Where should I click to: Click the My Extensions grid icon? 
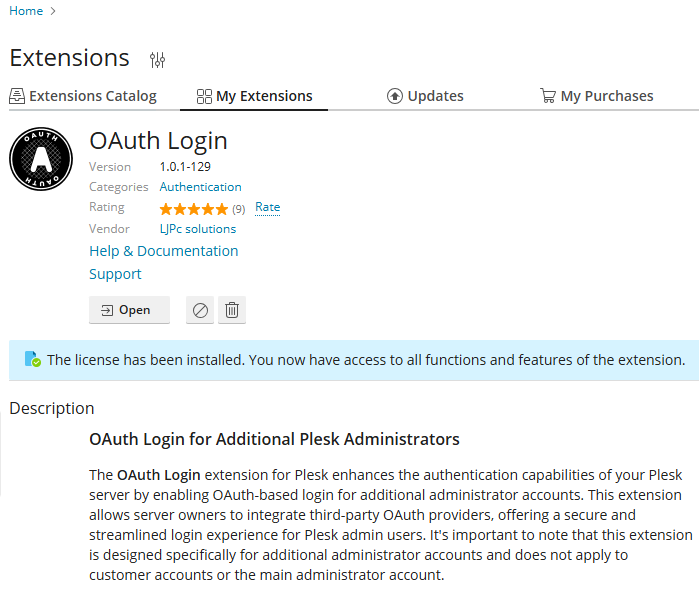click(x=204, y=97)
